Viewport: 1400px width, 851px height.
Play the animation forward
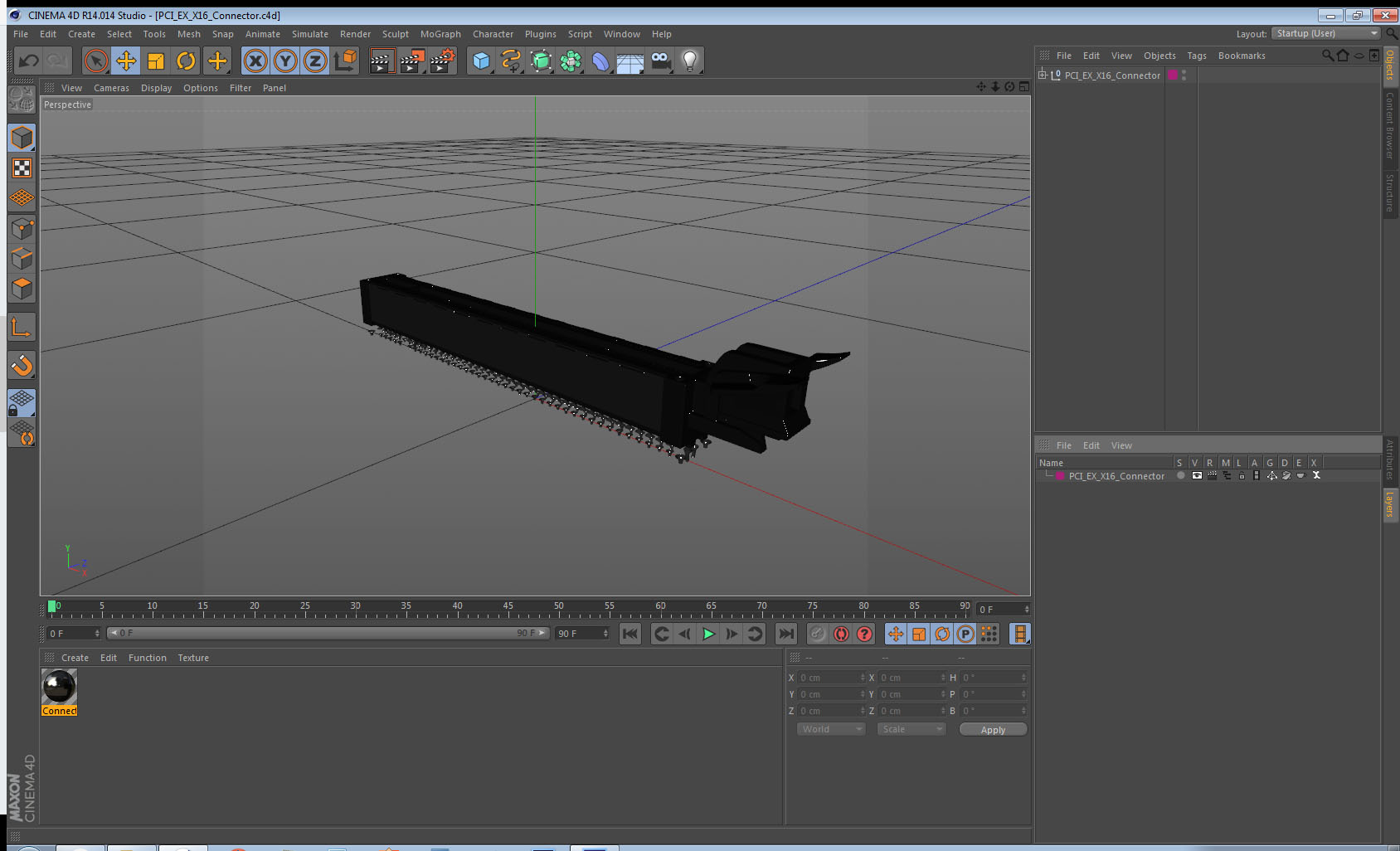pyautogui.click(x=708, y=634)
